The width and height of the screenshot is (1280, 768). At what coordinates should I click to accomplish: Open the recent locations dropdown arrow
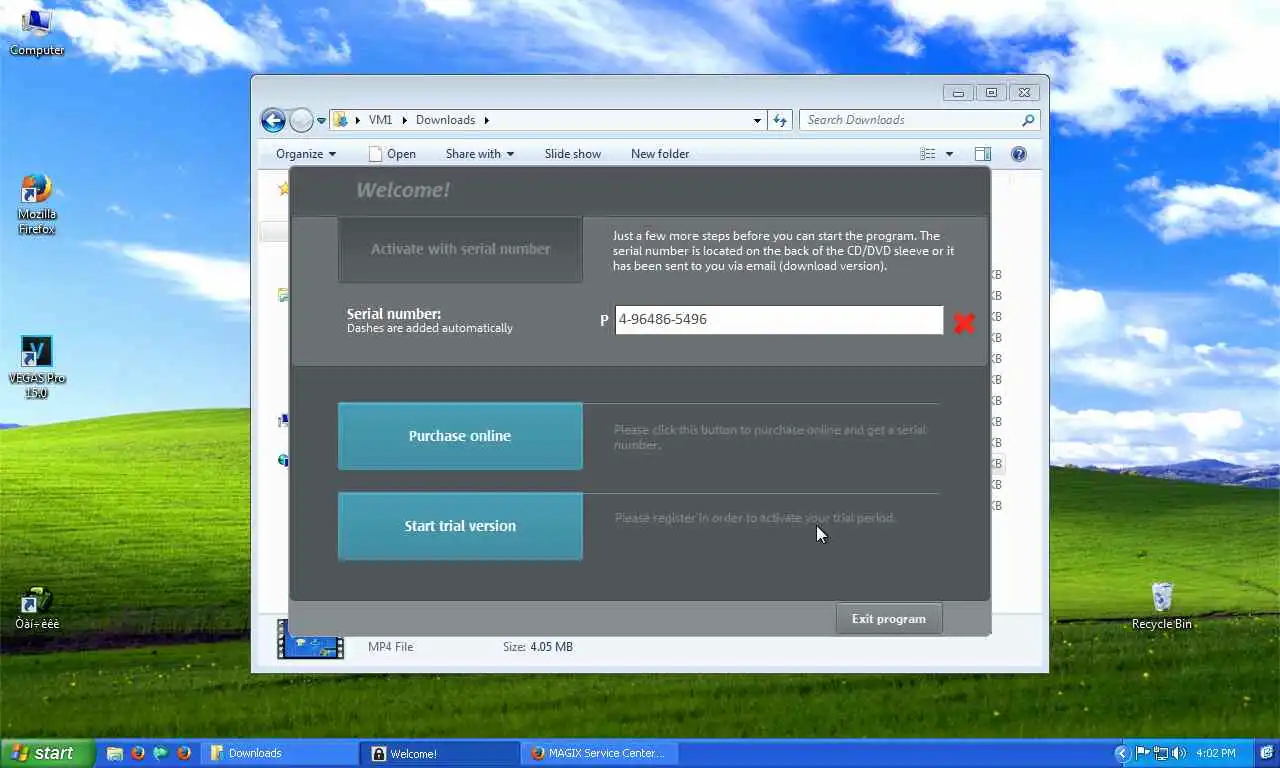click(321, 121)
